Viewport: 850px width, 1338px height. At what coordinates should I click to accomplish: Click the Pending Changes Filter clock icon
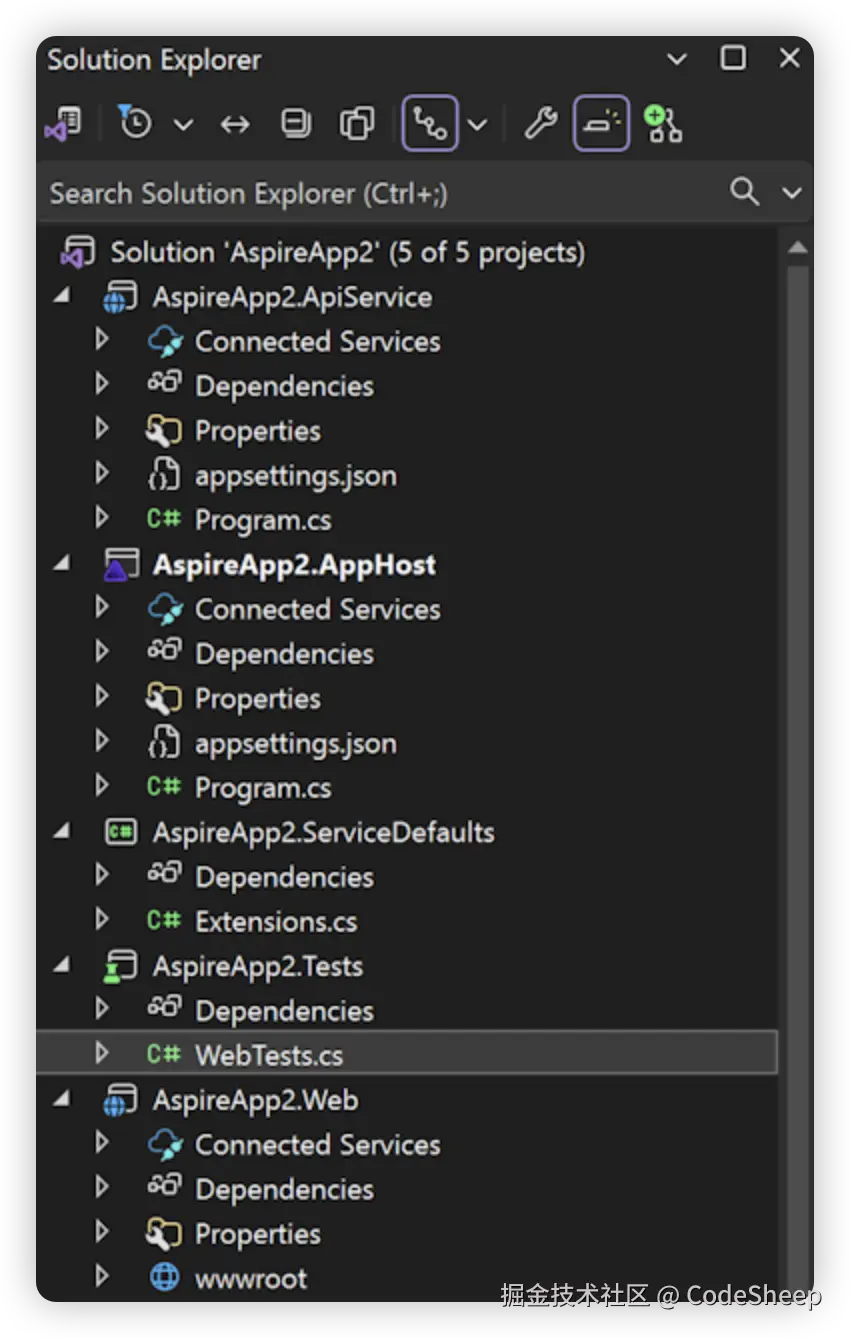point(135,123)
